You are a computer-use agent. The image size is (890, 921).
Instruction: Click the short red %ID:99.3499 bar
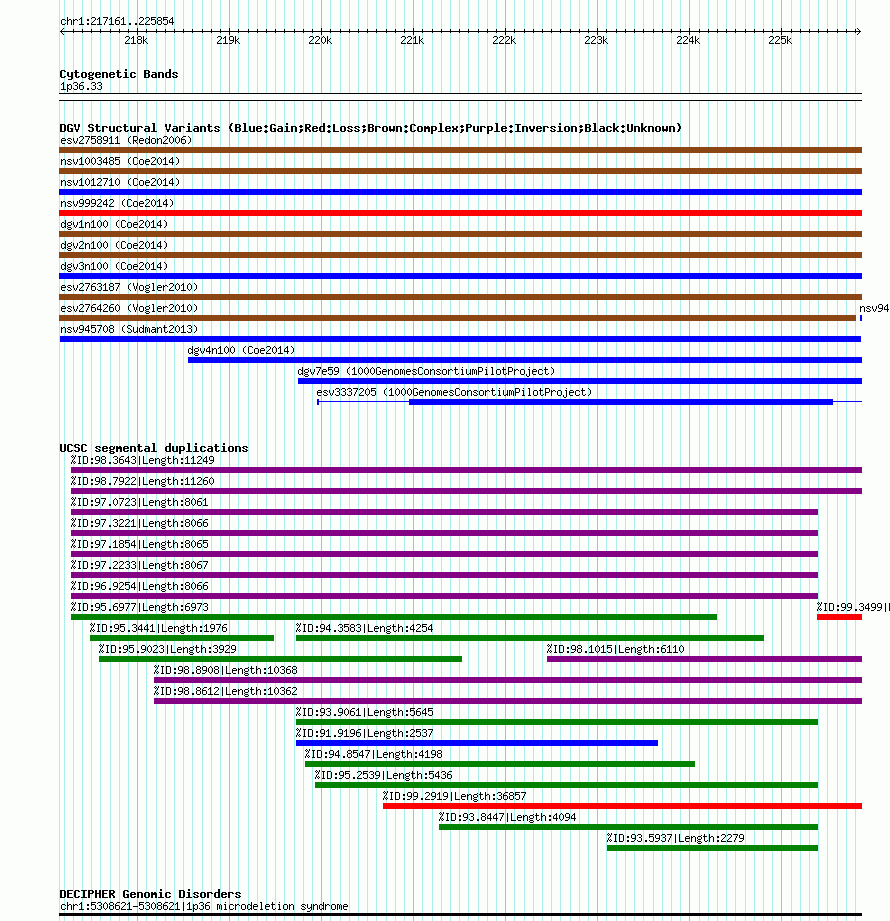pyautogui.click(x=839, y=617)
